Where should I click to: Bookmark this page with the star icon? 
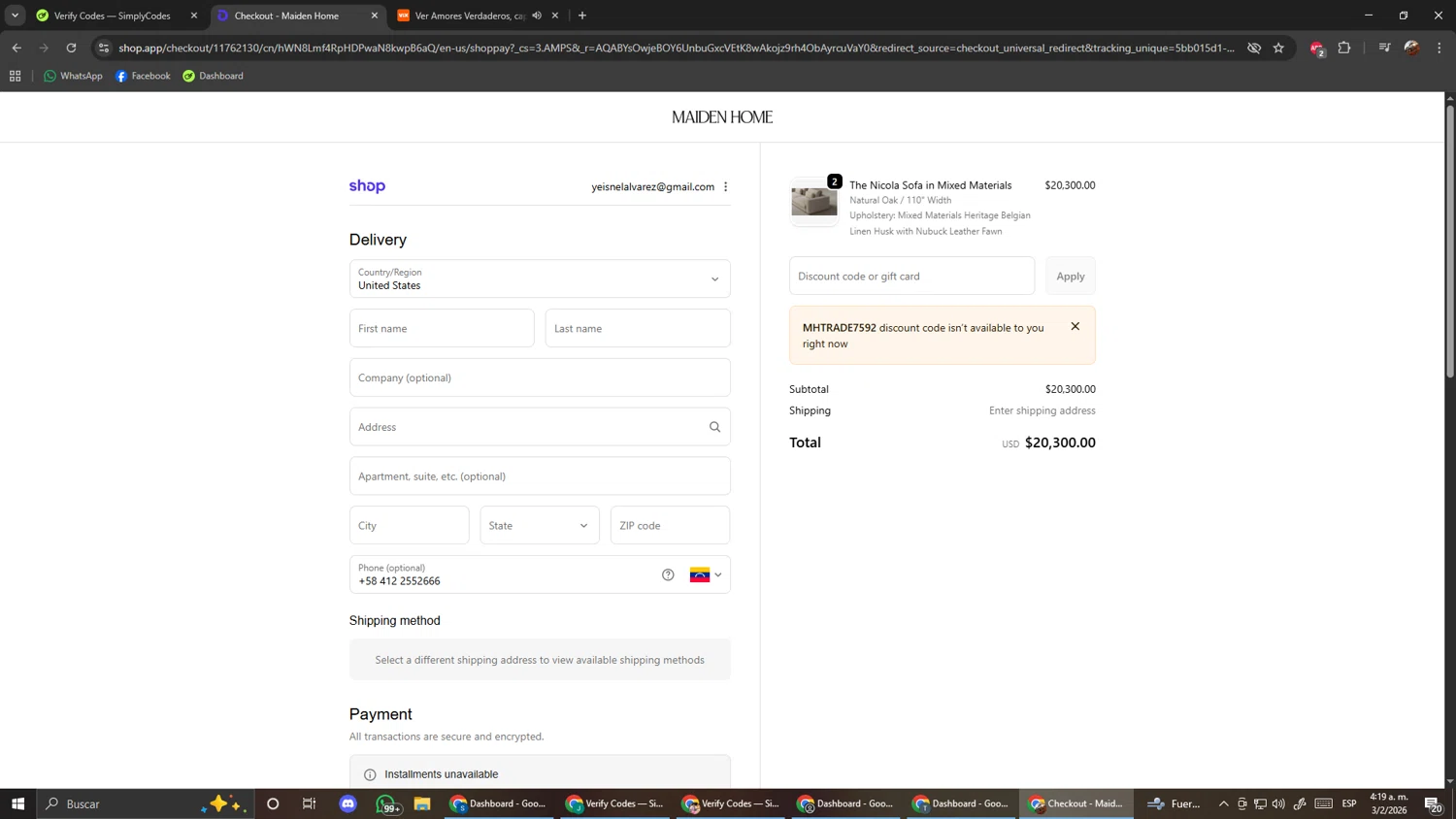tap(1278, 48)
